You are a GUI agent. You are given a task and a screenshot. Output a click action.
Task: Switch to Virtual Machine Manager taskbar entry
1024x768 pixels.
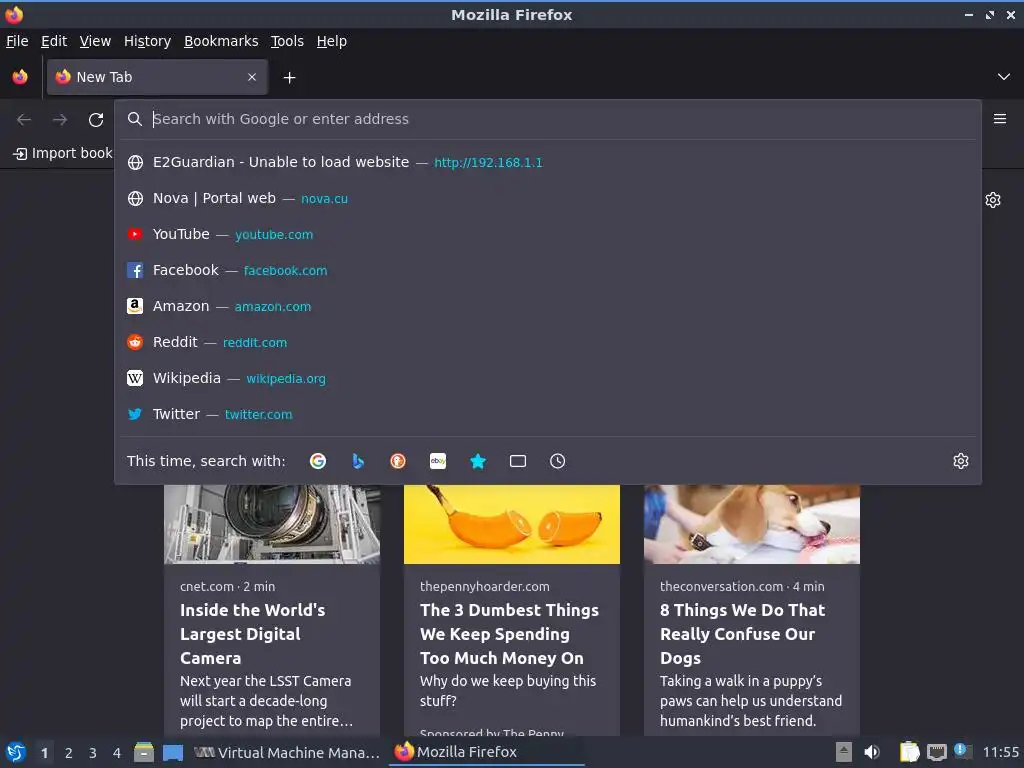[287, 752]
